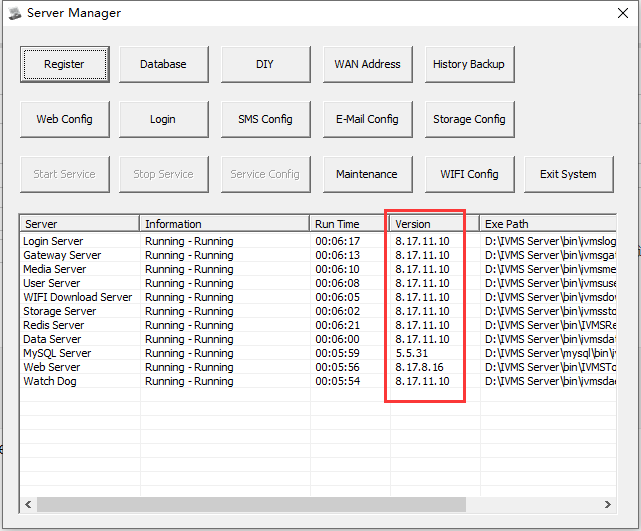Sort by the Run Time column header
Image resolution: width=641 pixels, height=531 pixels.
click(x=349, y=224)
